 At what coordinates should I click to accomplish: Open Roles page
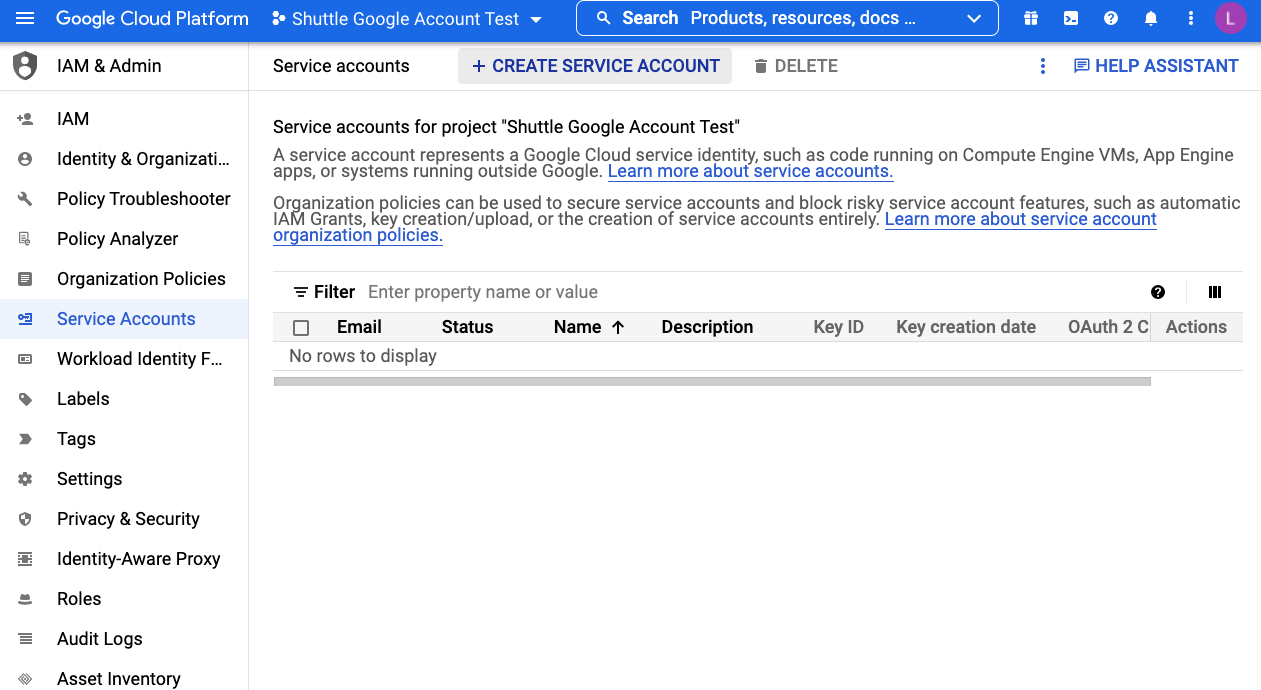pyautogui.click(x=79, y=599)
